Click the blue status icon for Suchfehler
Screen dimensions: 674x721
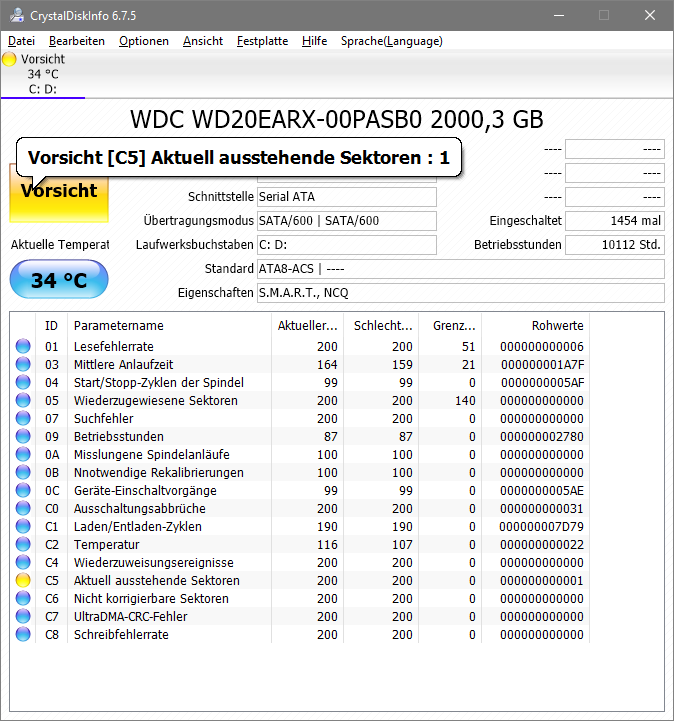click(23, 418)
